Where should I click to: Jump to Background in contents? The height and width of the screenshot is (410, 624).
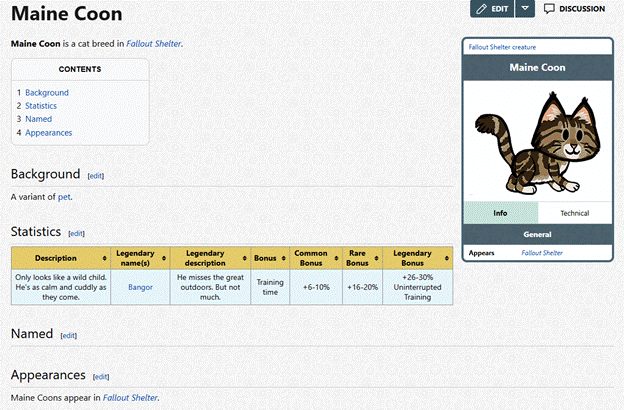point(47,93)
